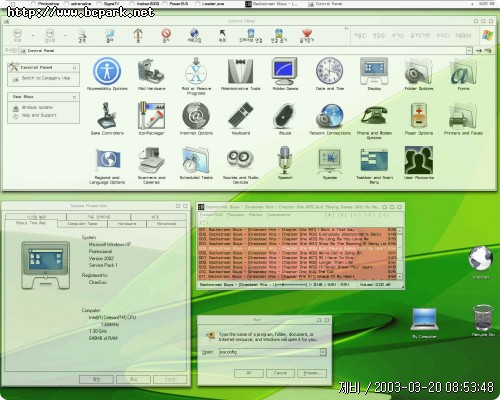
Task: Expand the Control Panel address bar dropdown
Action: [x=469, y=51]
